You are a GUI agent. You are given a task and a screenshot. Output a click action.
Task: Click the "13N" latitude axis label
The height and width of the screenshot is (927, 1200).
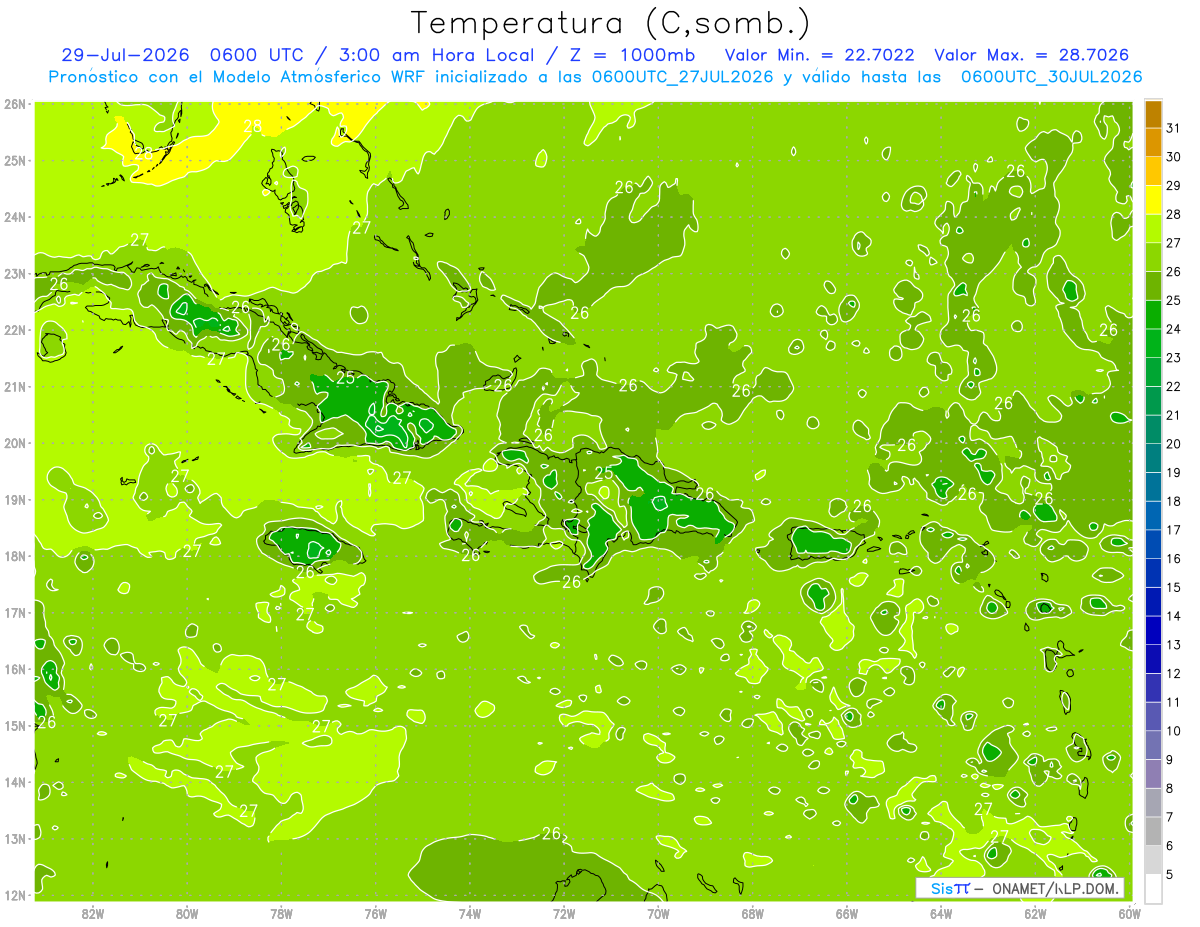[x=15, y=839]
